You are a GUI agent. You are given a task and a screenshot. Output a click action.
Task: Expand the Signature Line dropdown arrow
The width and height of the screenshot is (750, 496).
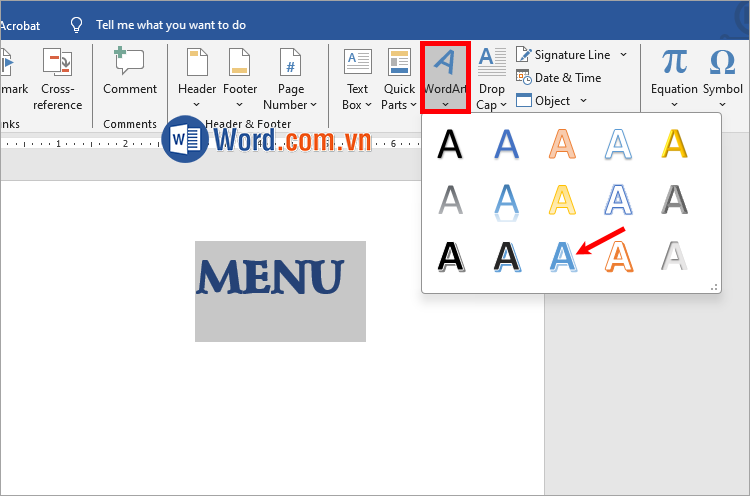[x=623, y=55]
